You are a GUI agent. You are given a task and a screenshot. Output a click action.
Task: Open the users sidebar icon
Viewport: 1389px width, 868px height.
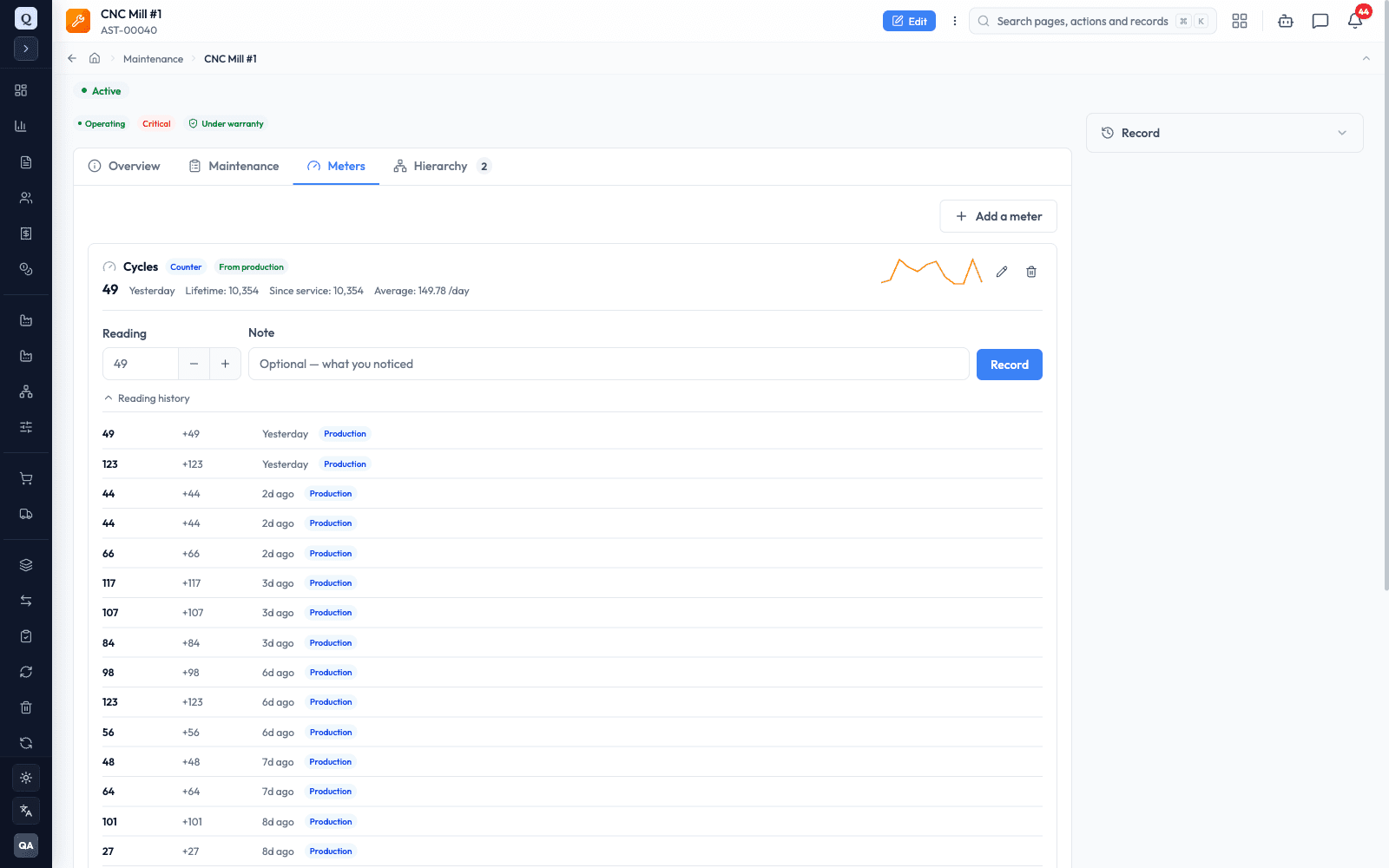[26, 198]
